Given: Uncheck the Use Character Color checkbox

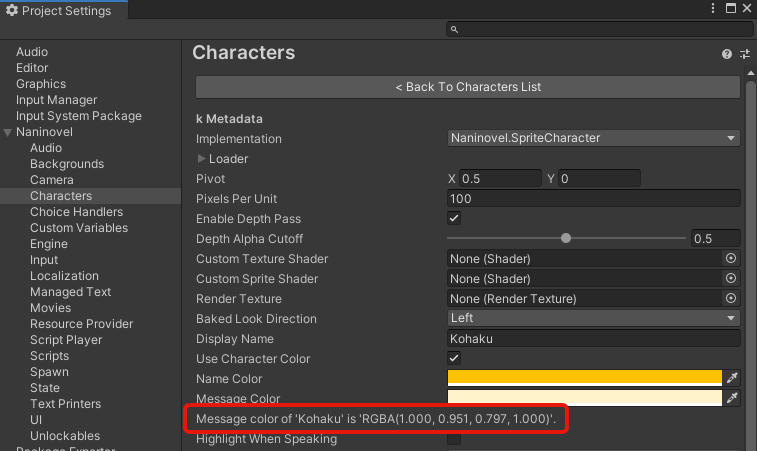Looking at the screenshot, I should [454, 359].
